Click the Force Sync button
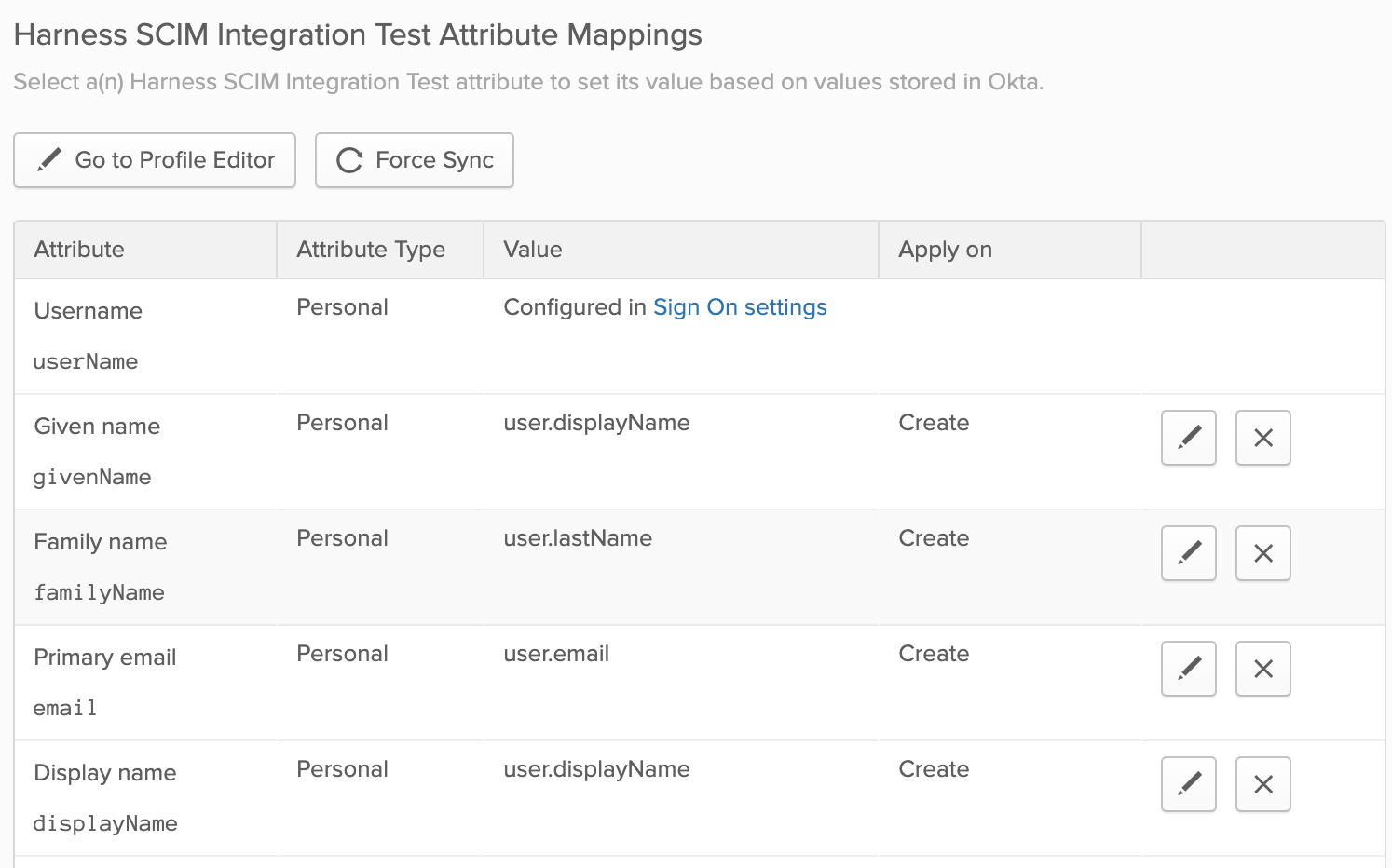 point(415,160)
